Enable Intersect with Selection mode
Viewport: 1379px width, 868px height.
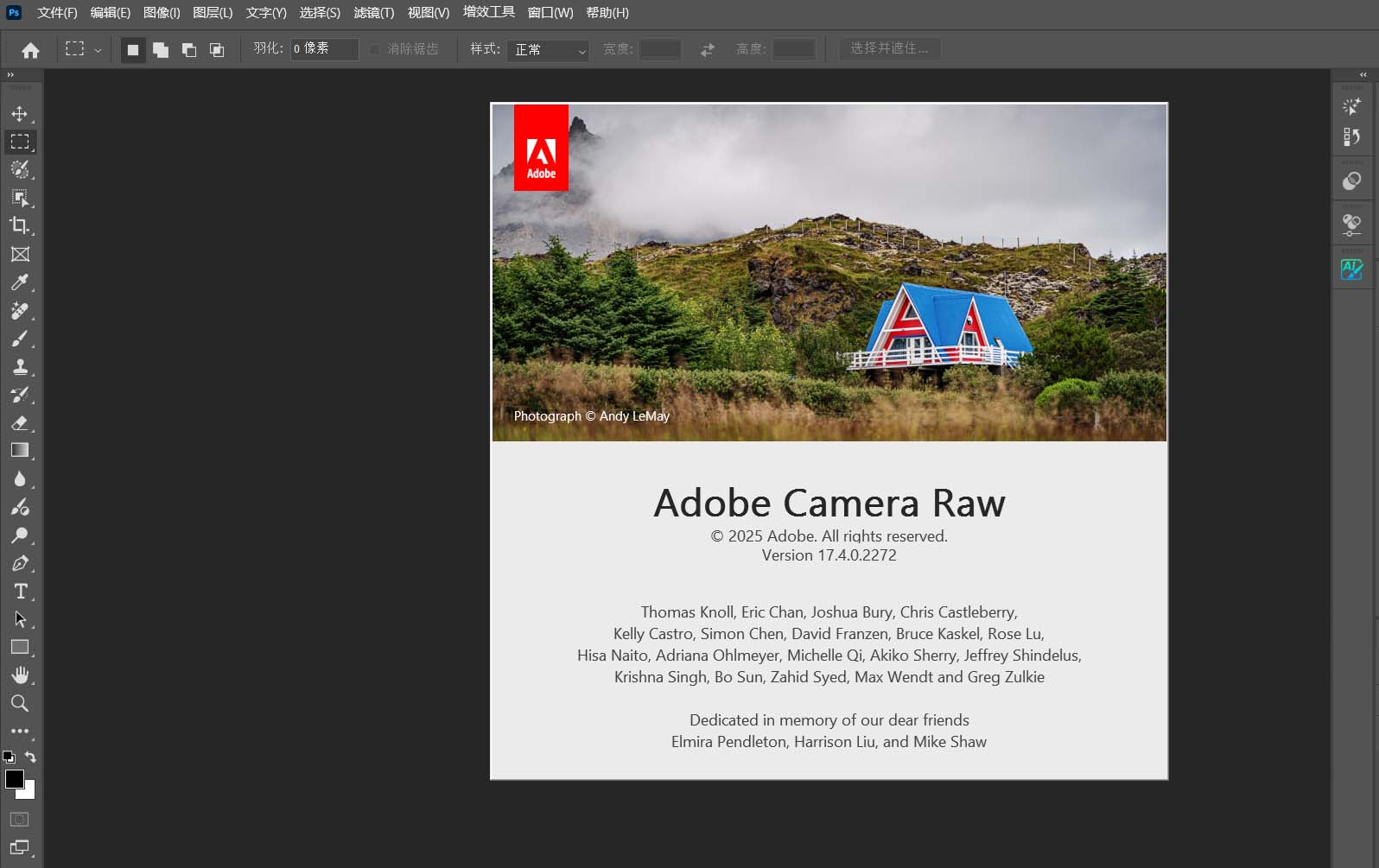coord(217,50)
